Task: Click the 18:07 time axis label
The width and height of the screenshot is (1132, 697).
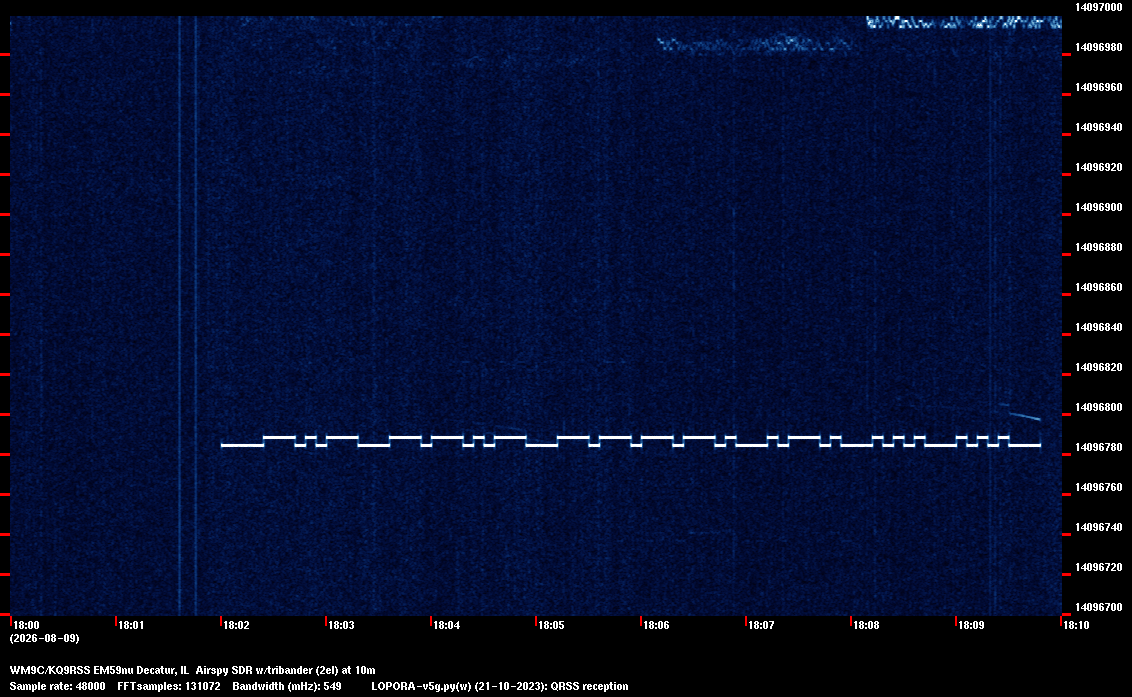Action: coord(762,625)
